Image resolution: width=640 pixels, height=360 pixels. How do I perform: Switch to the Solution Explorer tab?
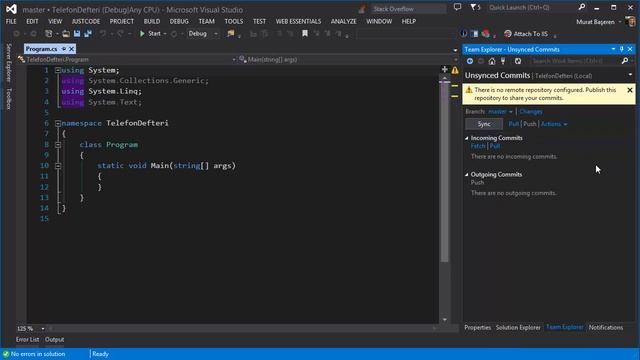pyautogui.click(x=518, y=327)
